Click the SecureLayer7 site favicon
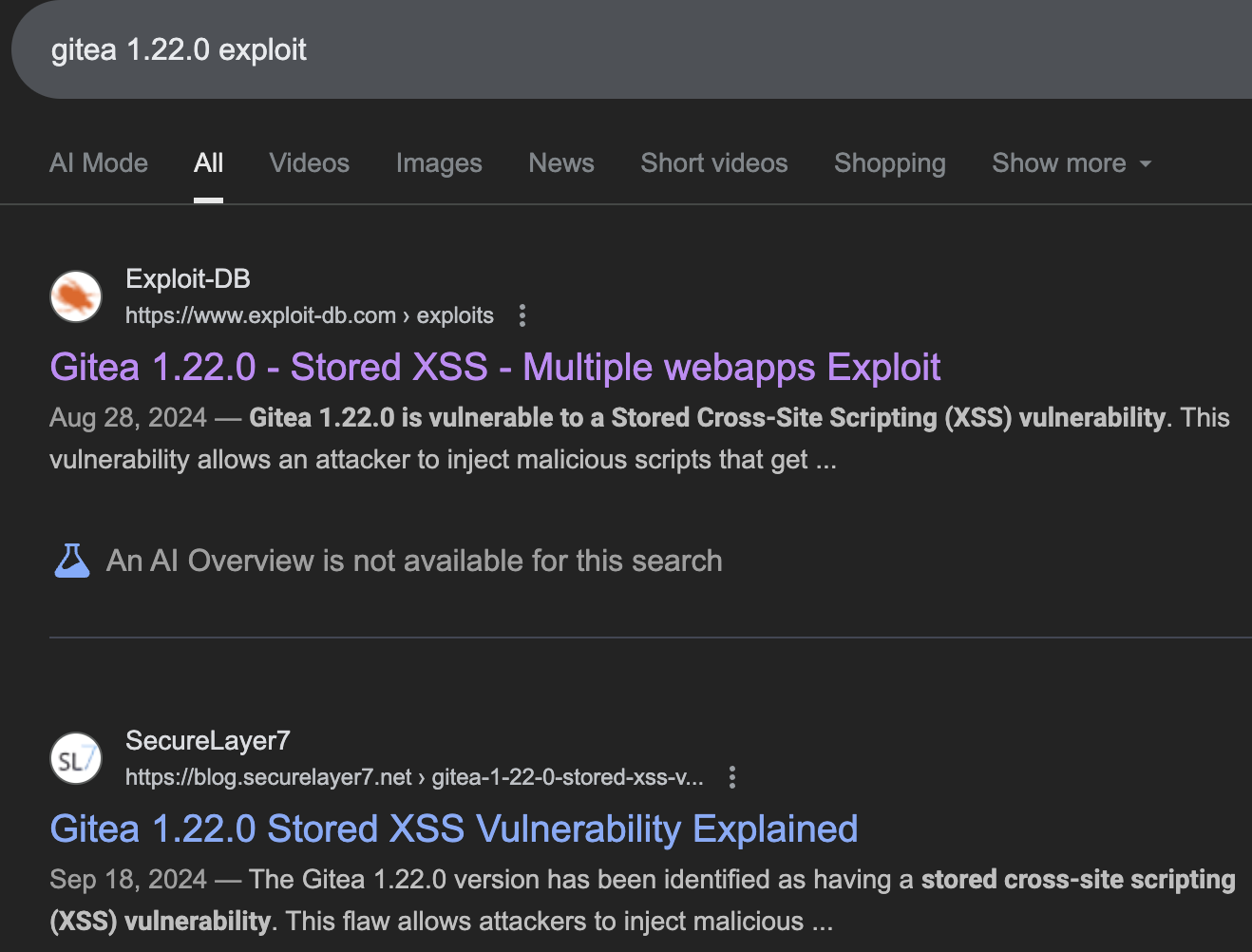 click(x=76, y=758)
